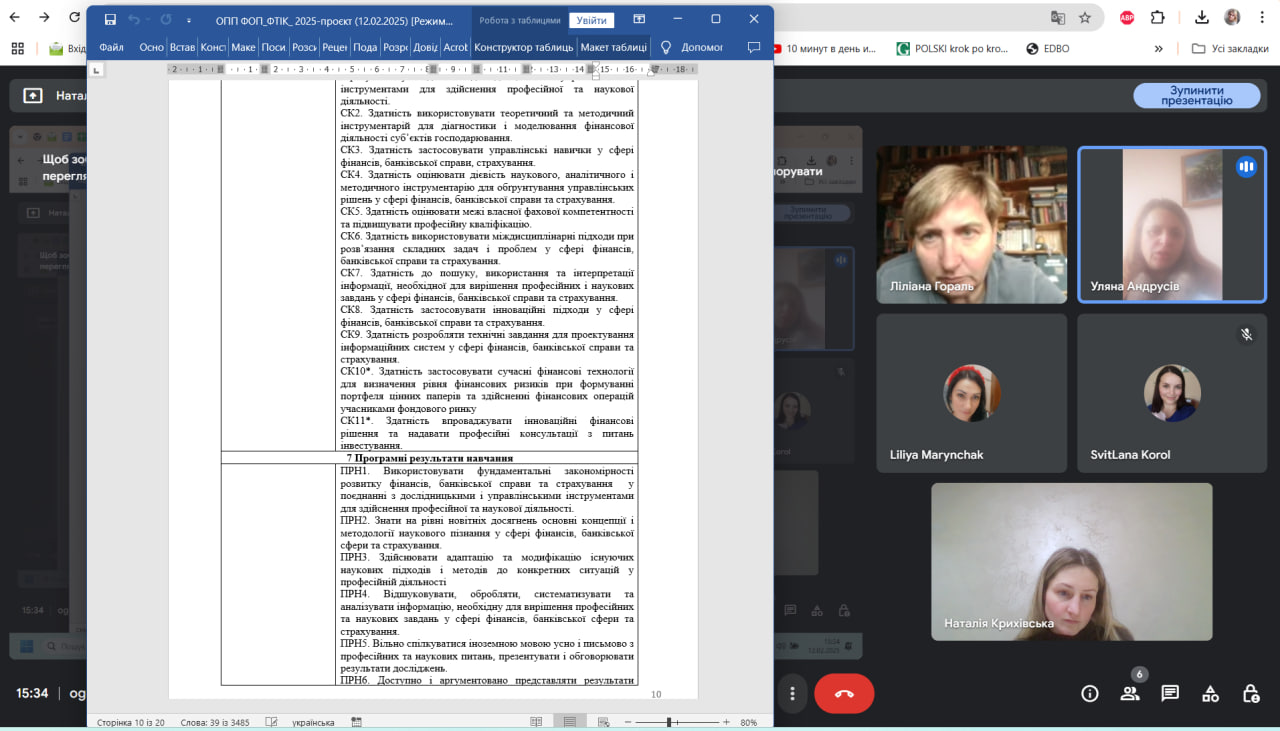Click the Увійти sign-in button
This screenshot has width=1280, height=731.
click(591, 20)
